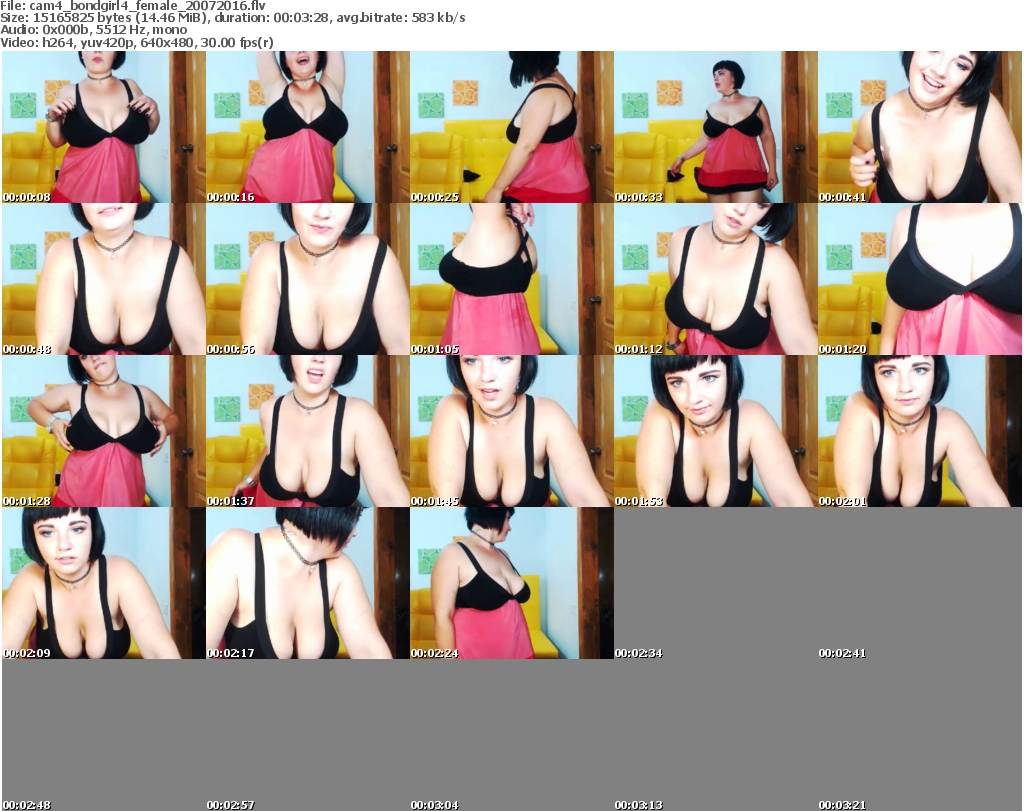Choose the 00:01:53 preview frame

click(716, 431)
